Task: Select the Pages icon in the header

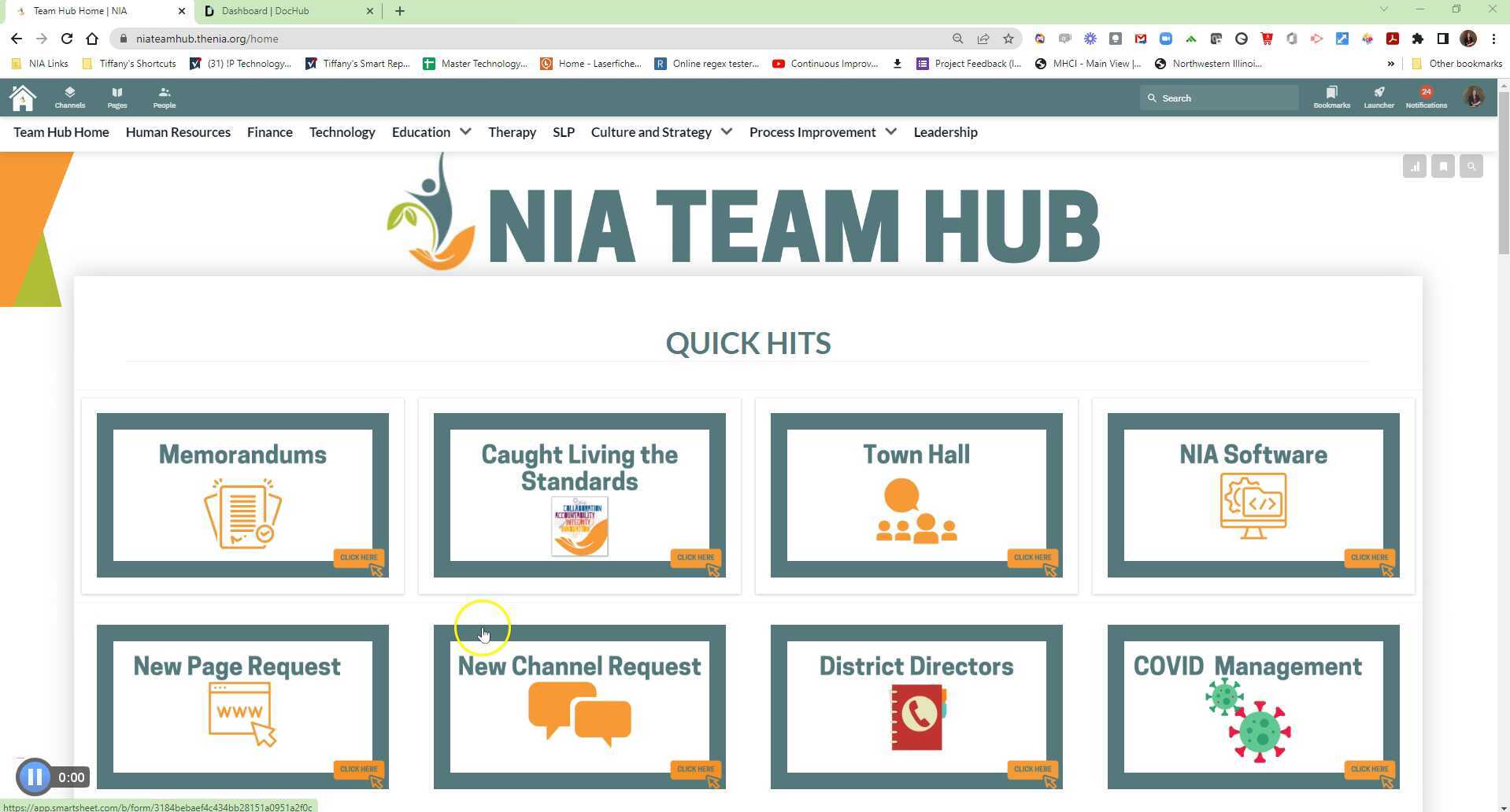Action: click(116, 97)
